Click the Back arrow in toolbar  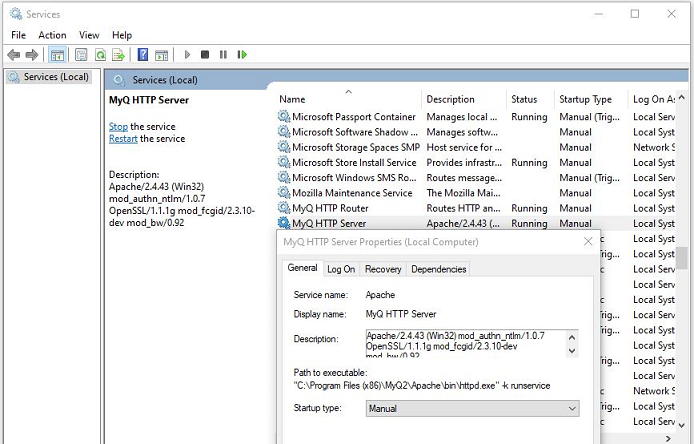pos(14,55)
